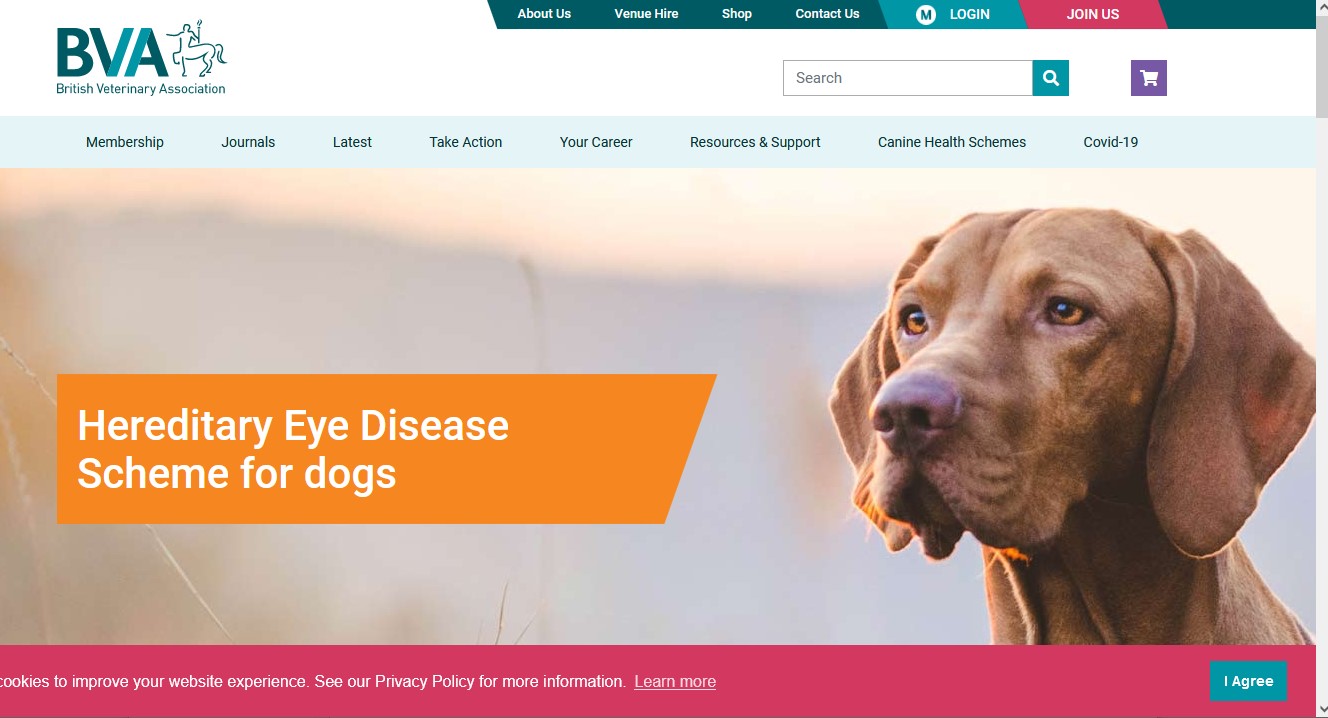
Task: Follow the Learn more cookie link
Action: tap(675, 682)
